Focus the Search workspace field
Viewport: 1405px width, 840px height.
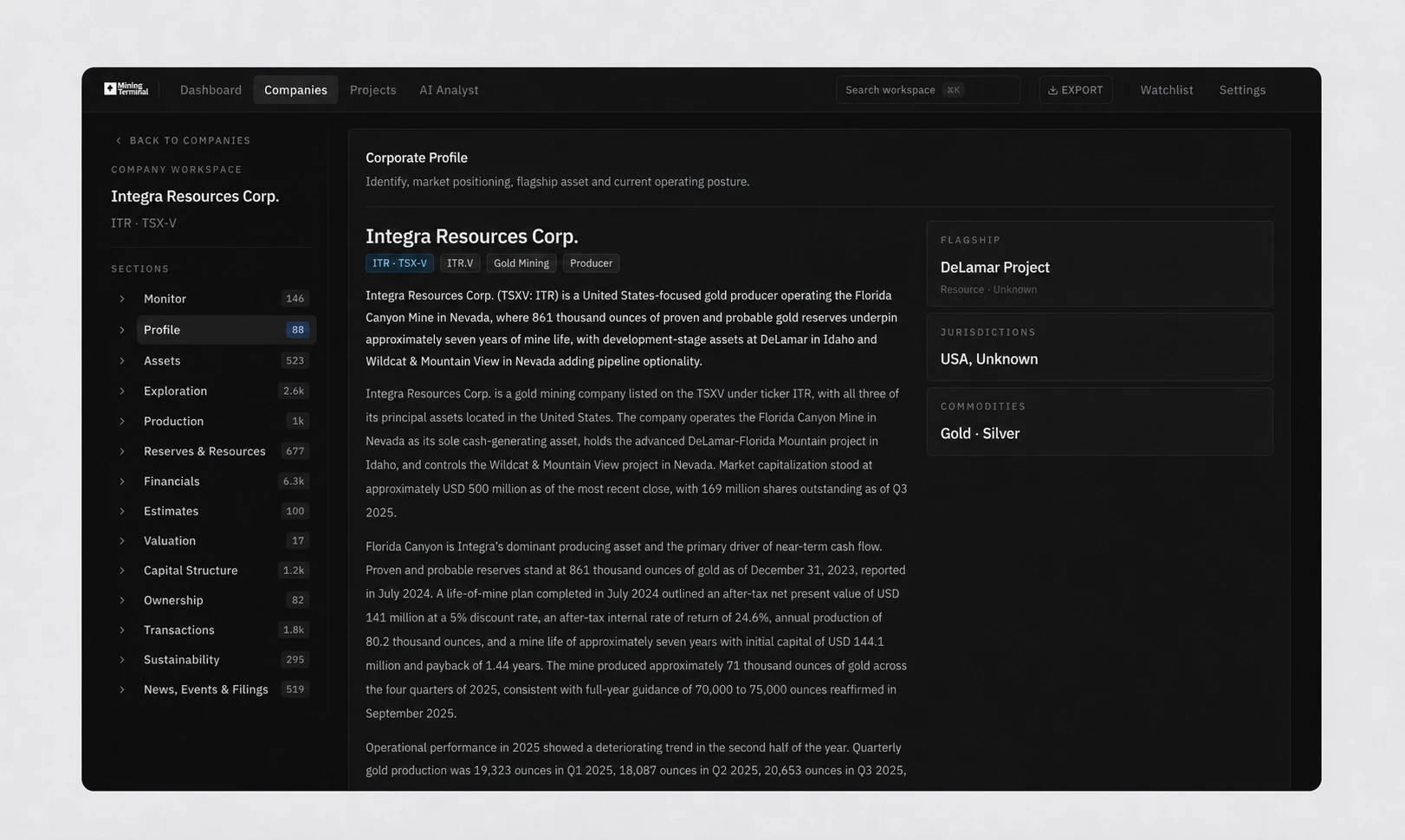(x=928, y=90)
